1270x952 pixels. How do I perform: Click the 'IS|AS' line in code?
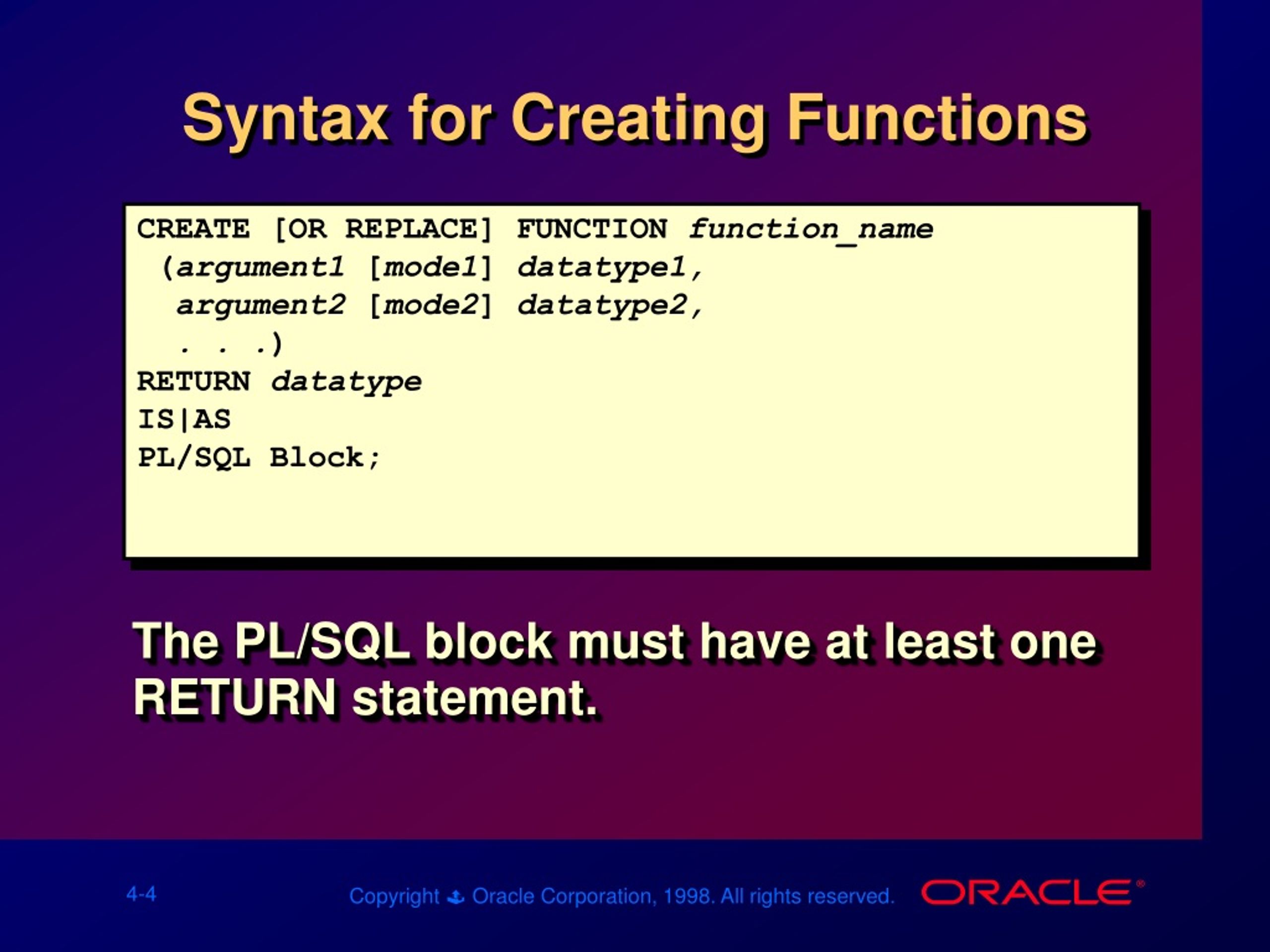point(184,419)
